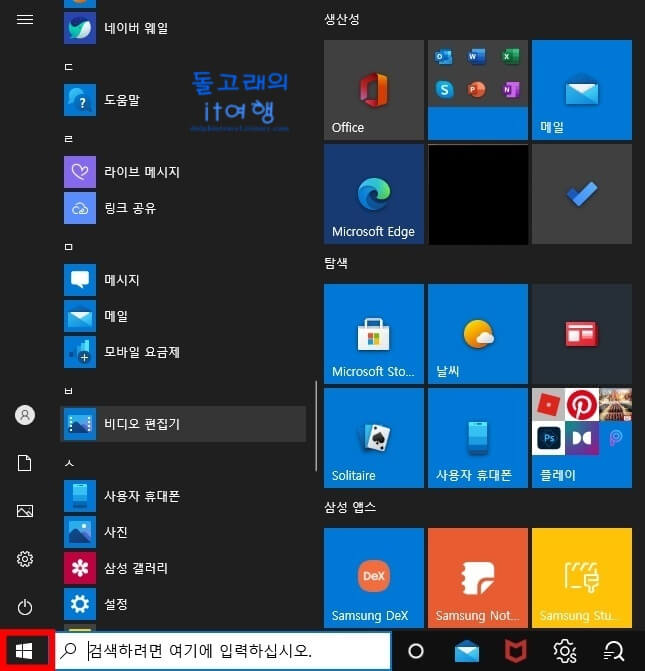Open 링크 공유 app

[x=184, y=208]
